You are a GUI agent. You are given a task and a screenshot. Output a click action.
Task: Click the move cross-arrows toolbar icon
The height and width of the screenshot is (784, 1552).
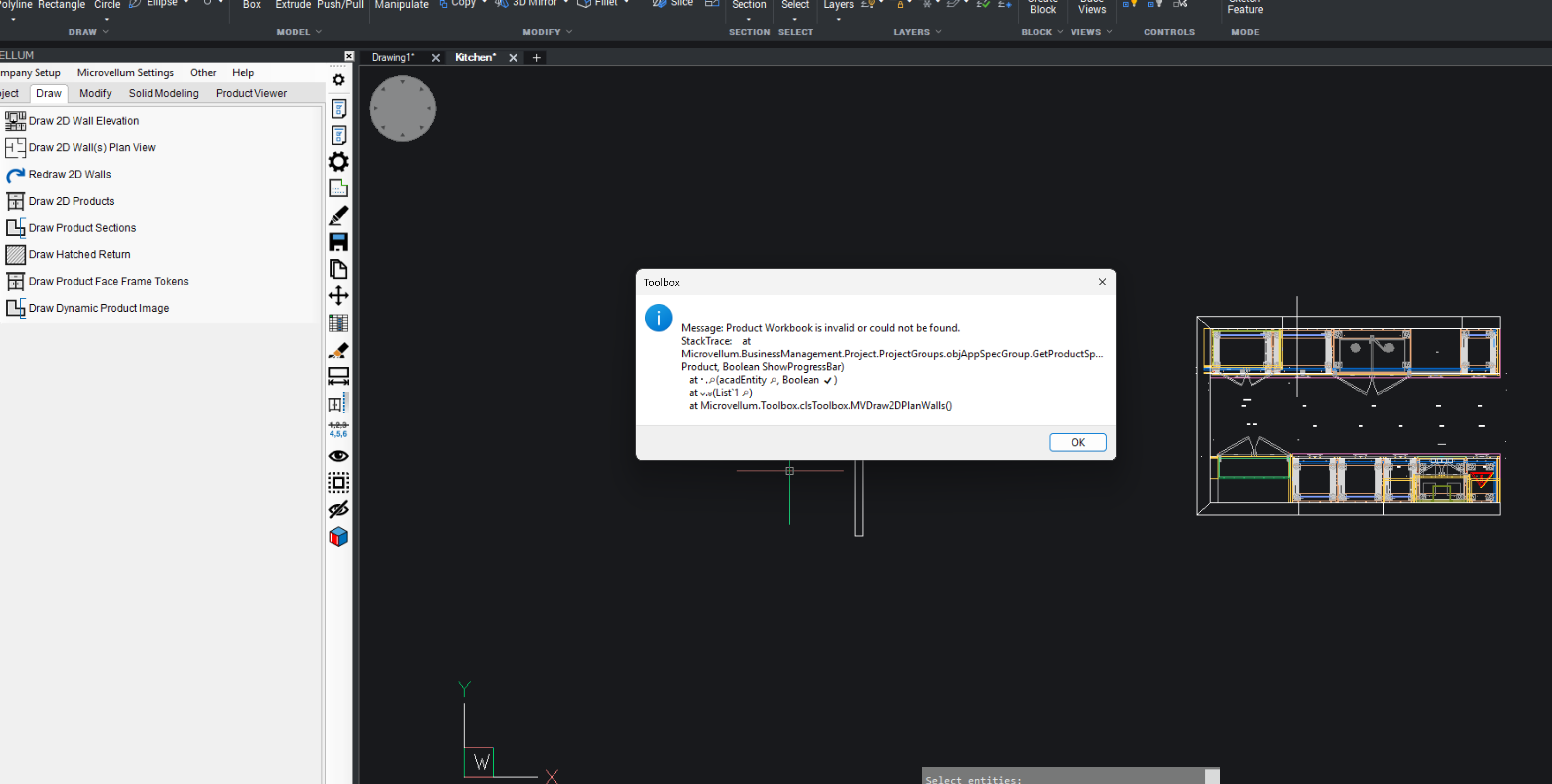[x=338, y=296]
